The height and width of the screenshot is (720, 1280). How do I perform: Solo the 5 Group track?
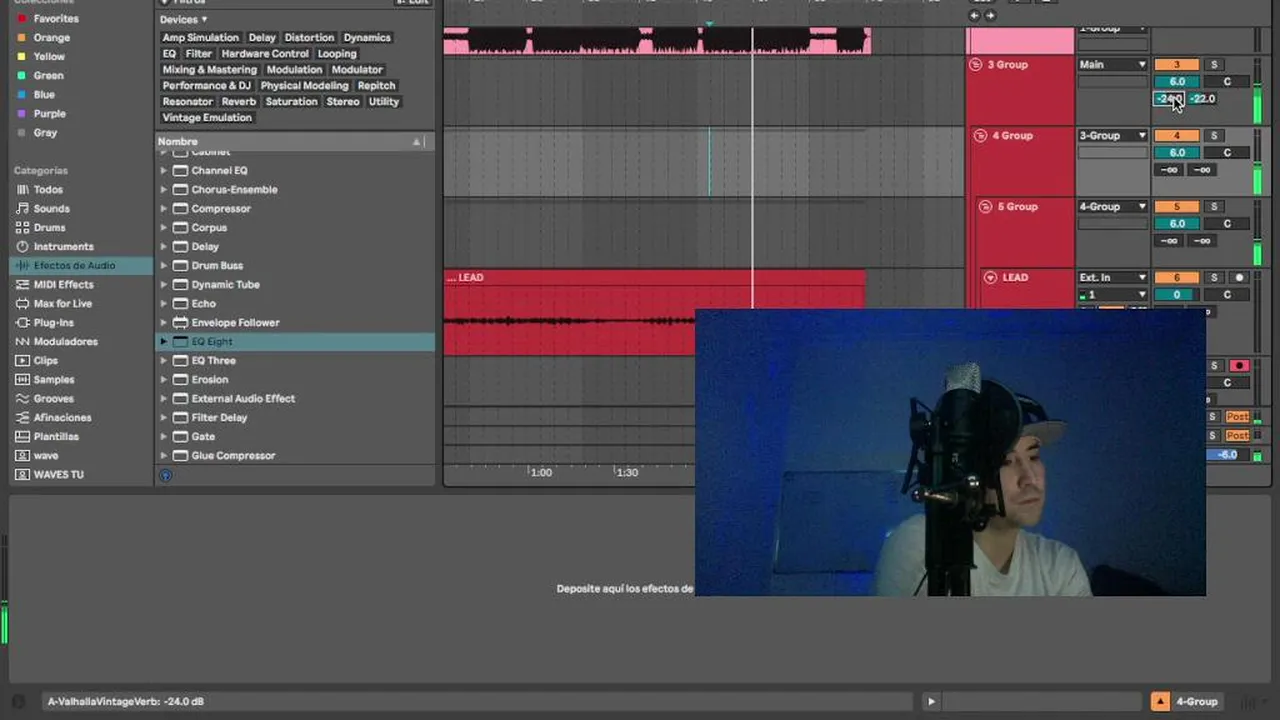[1214, 207]
